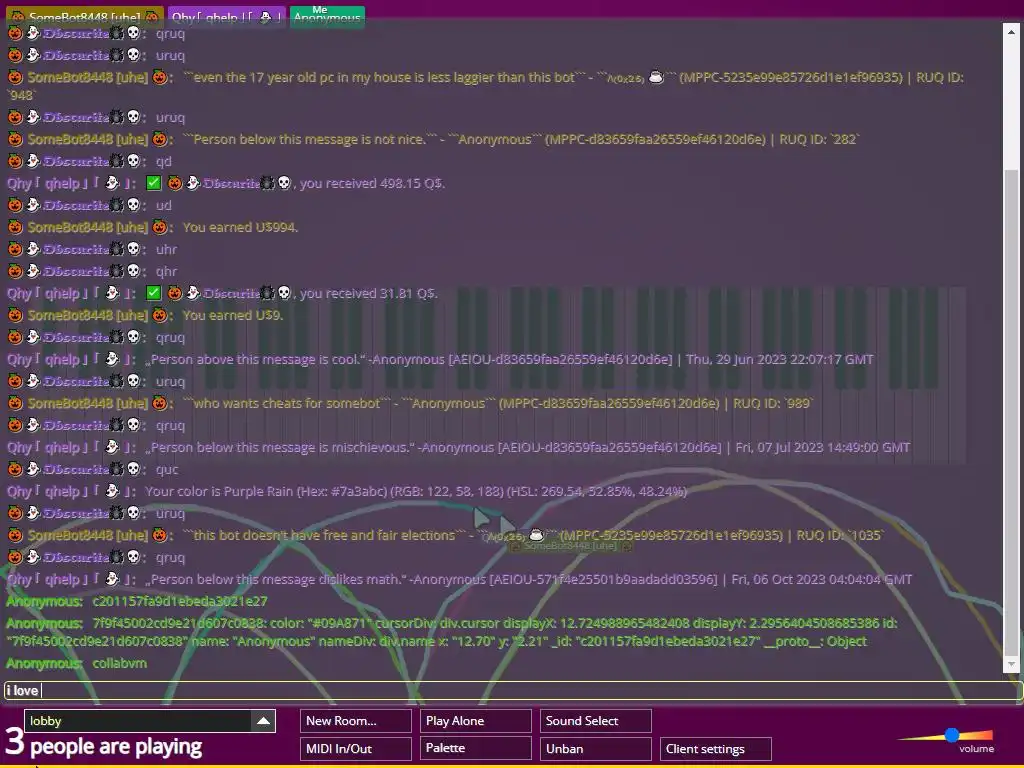1024x768 pixels.
Task: Expand the lobby room dropdown arrow
Action: coord(263,721)
